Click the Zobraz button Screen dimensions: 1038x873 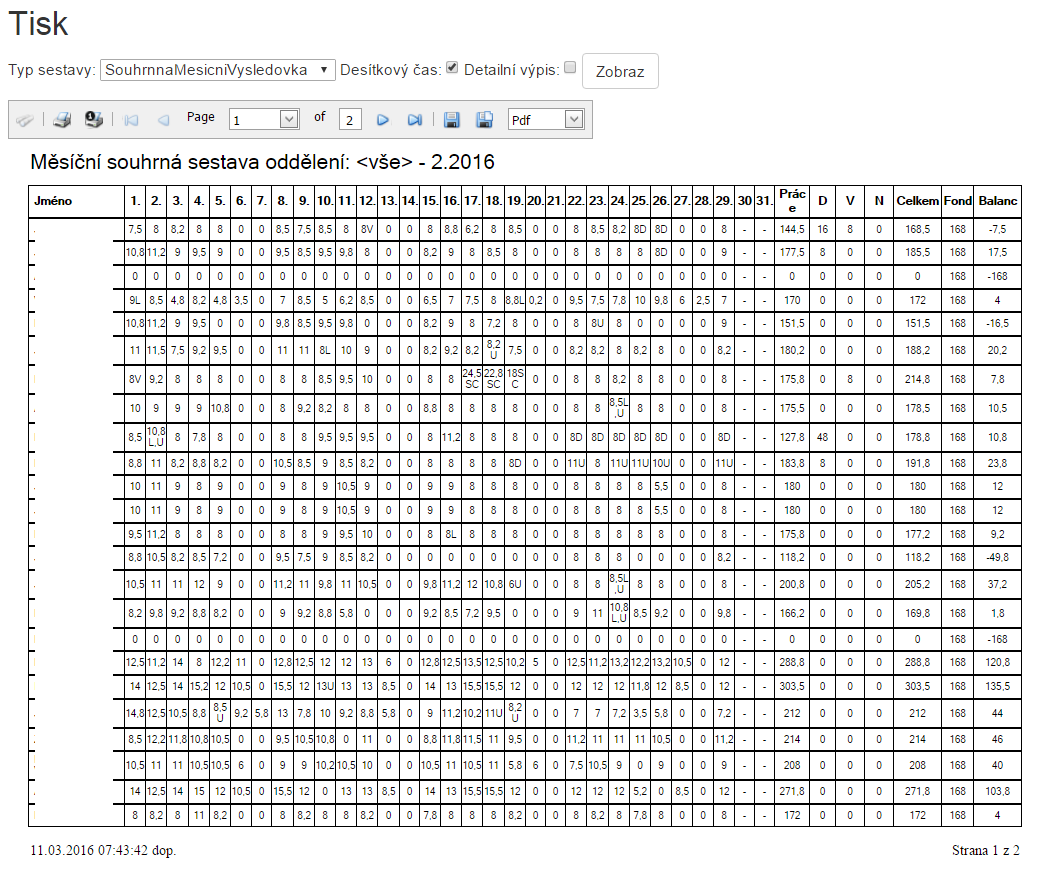click(620, 71)
